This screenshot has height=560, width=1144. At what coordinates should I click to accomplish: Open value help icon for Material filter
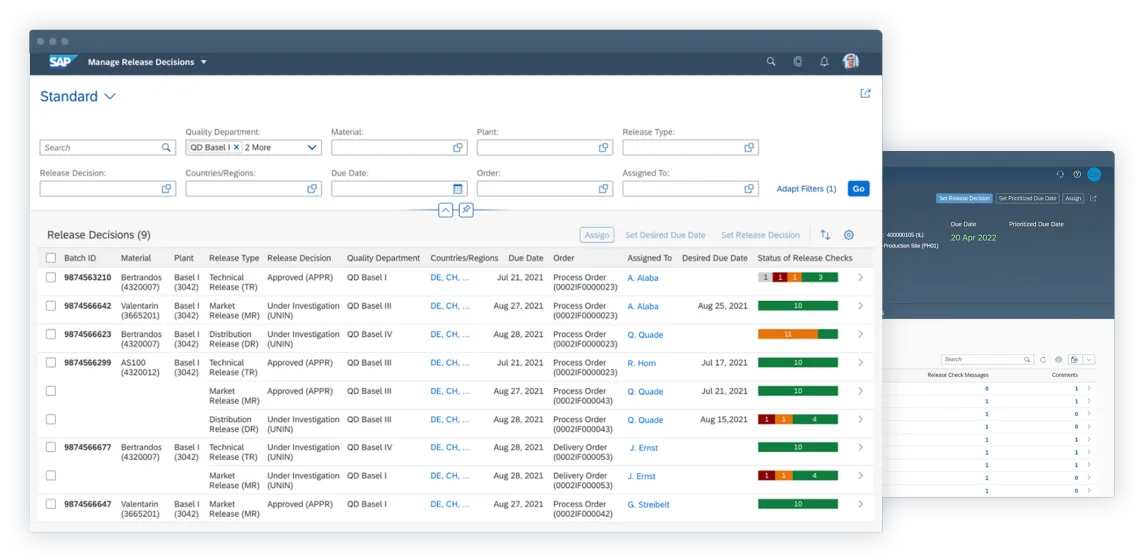(458, 148)
